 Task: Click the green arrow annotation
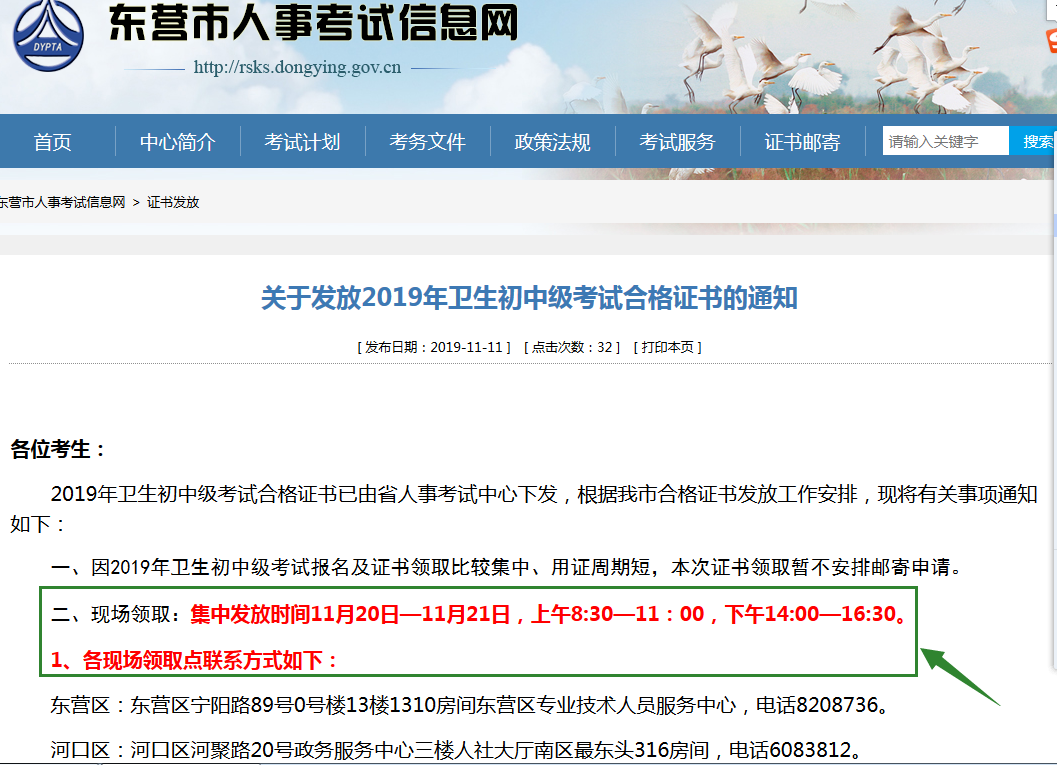pyautogui.click(x=959, y=676)
